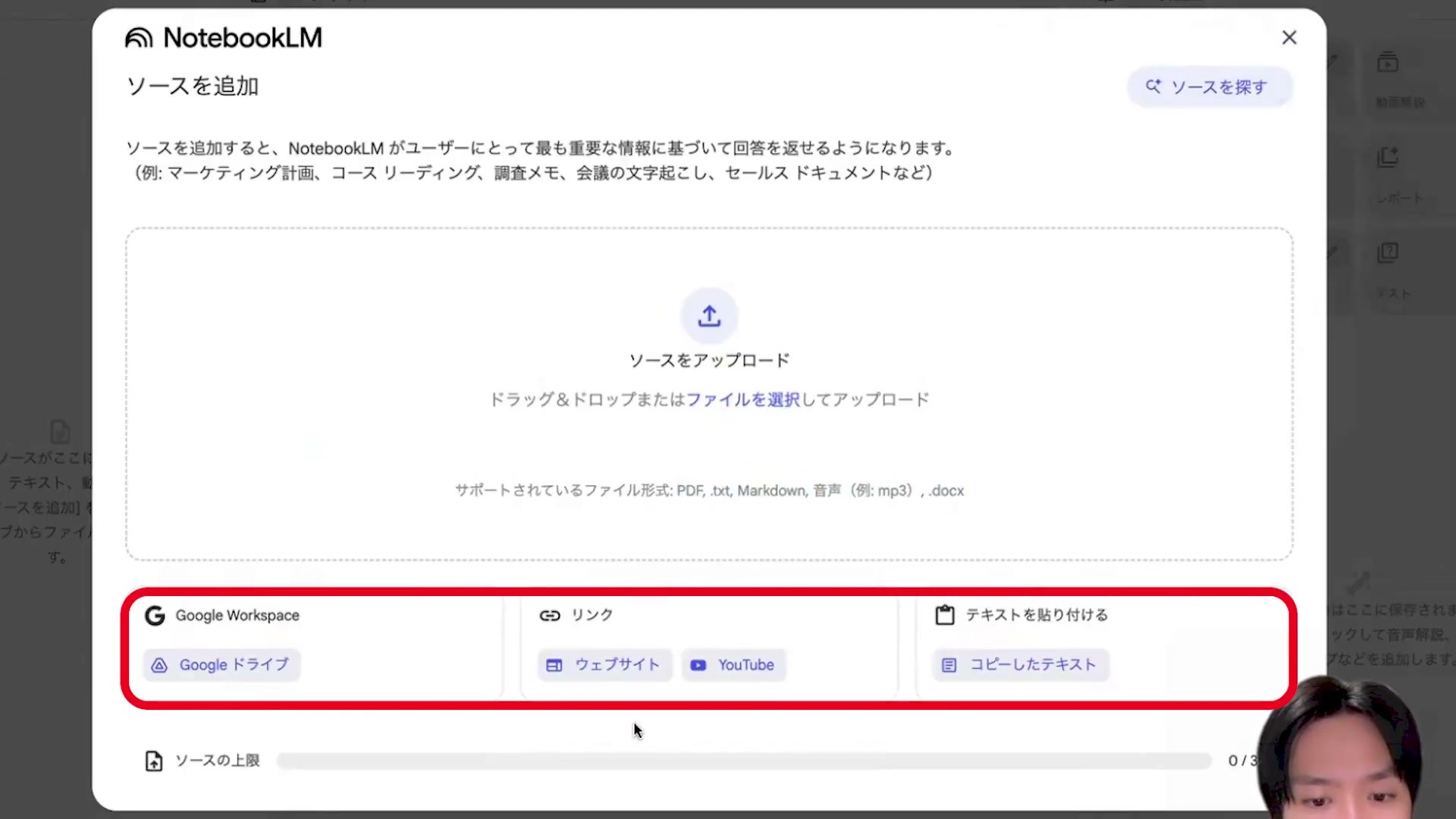The width and height of the screenshot is (1456, 819).
Task: Click the ソースをアップロード heading
Action: coord(709,360)
